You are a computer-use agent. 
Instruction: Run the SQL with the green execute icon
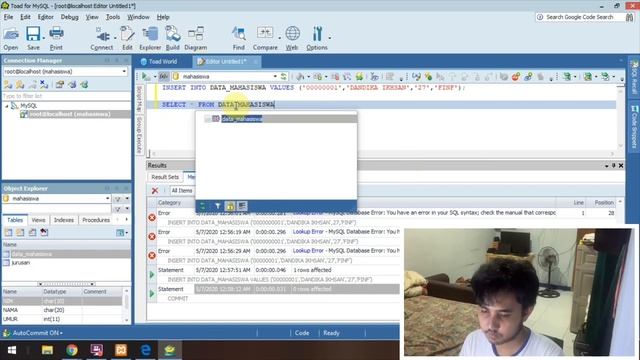coord(146,76)
